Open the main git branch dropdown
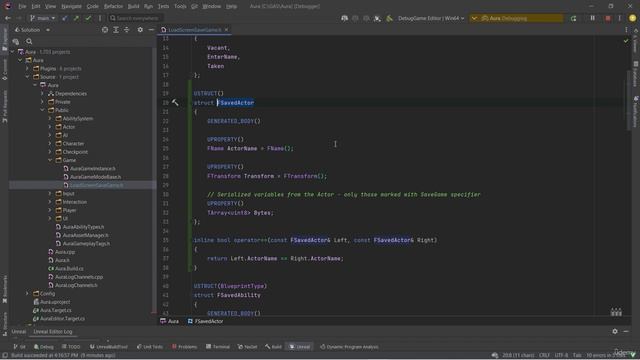Screen dimensions: 640x360 pyautogui.click(x=43, y=18)
